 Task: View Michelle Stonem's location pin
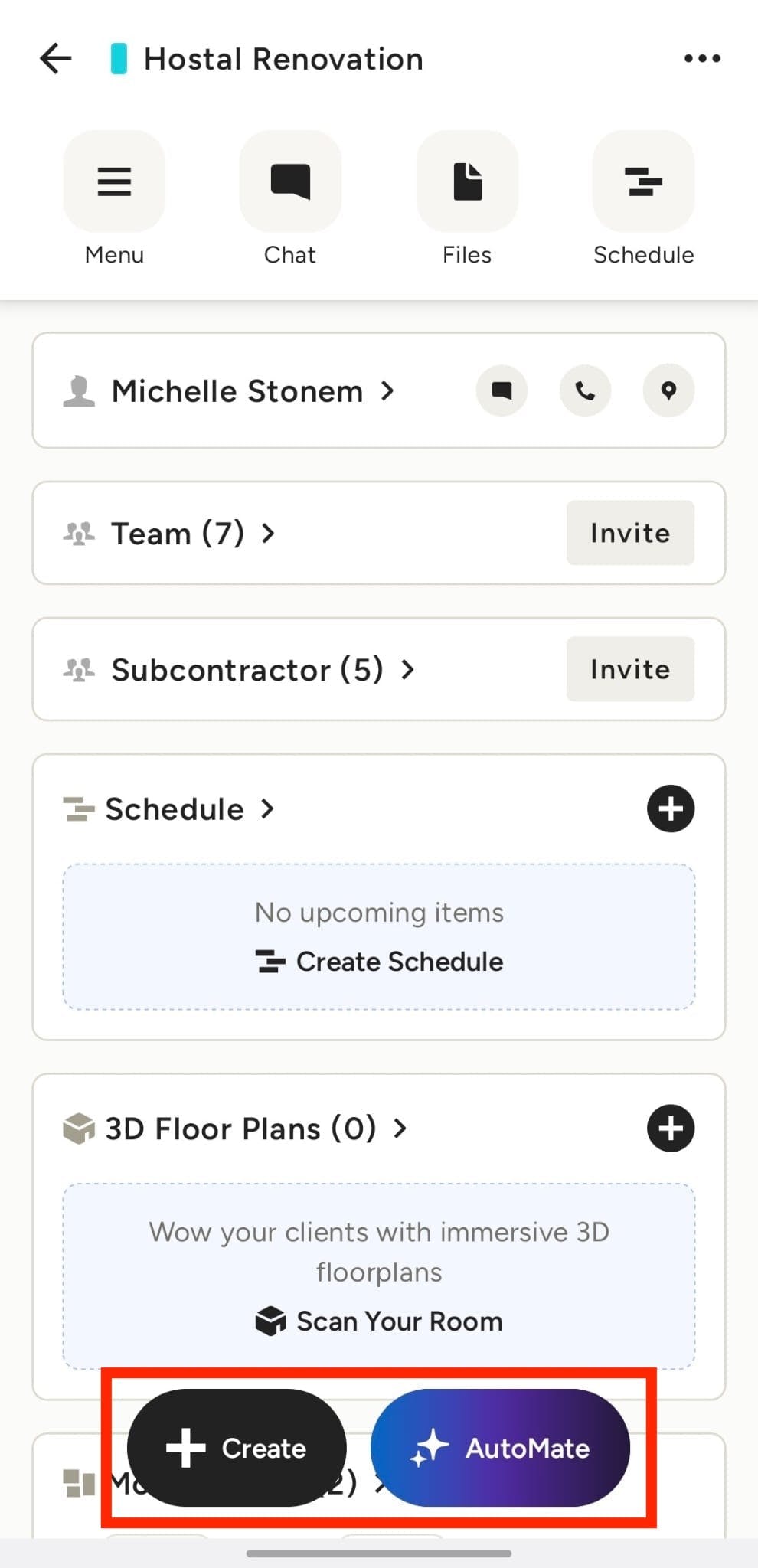pos(668,390)
